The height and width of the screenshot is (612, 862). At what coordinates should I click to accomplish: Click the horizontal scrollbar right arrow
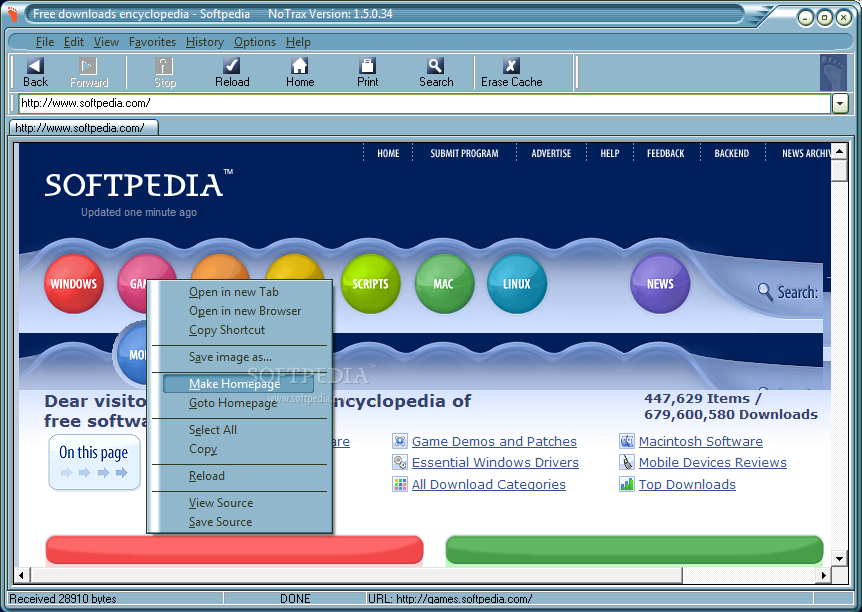click(824, 575)
